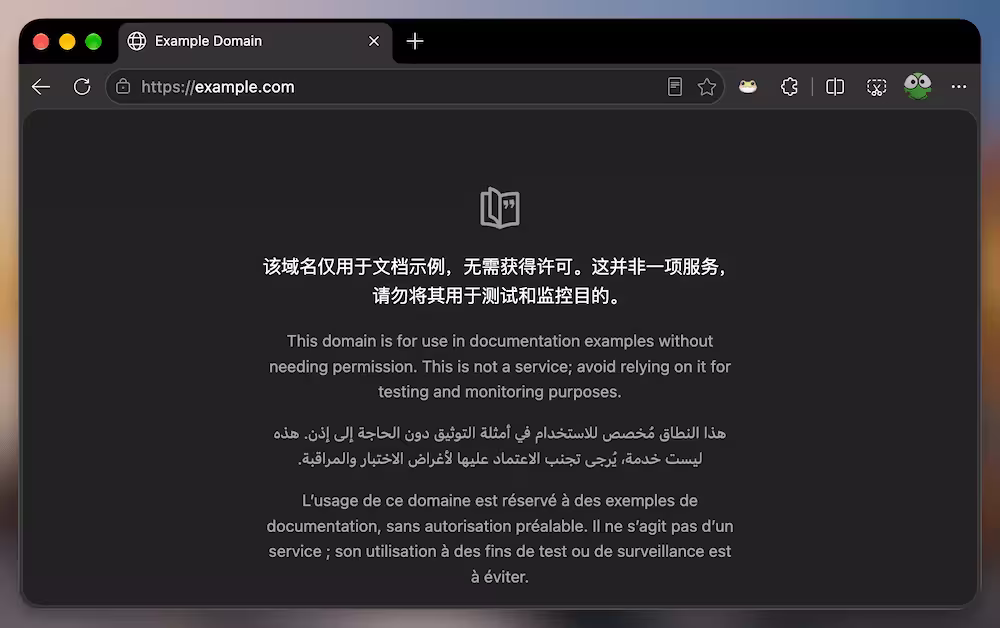This screenshot has width=1000, height=628.
Task: Click the Arabic paragraph text
Action: tap(500, 446)
